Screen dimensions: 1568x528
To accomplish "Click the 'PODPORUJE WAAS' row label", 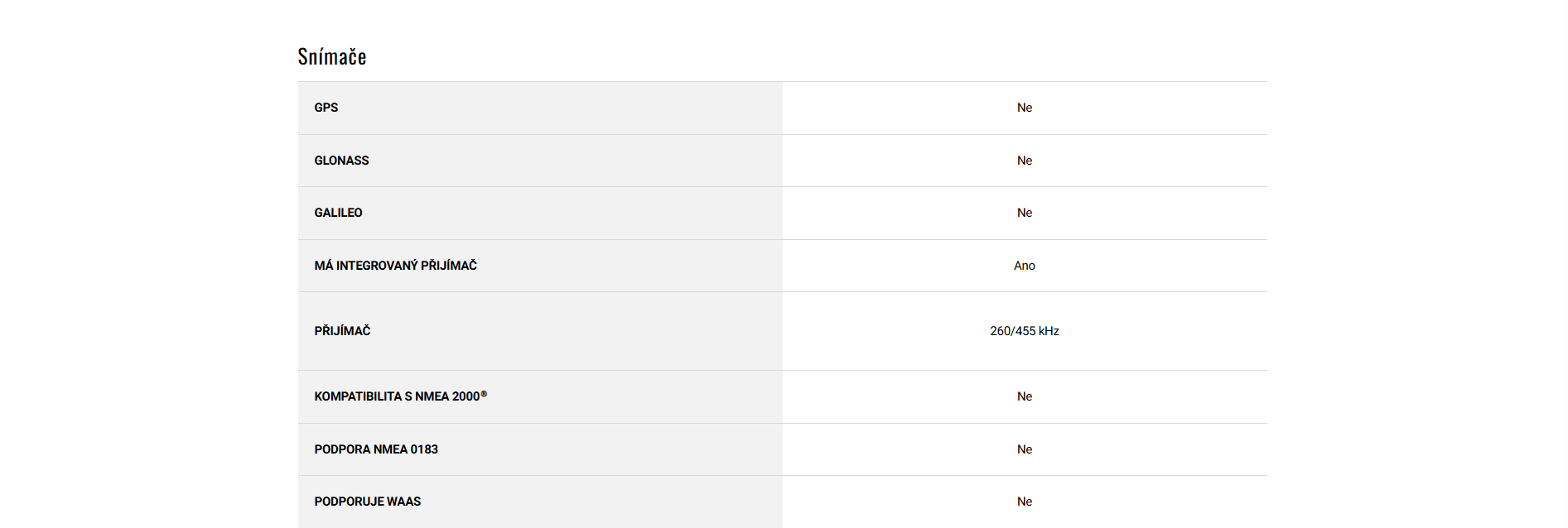I will pos(367,502).
